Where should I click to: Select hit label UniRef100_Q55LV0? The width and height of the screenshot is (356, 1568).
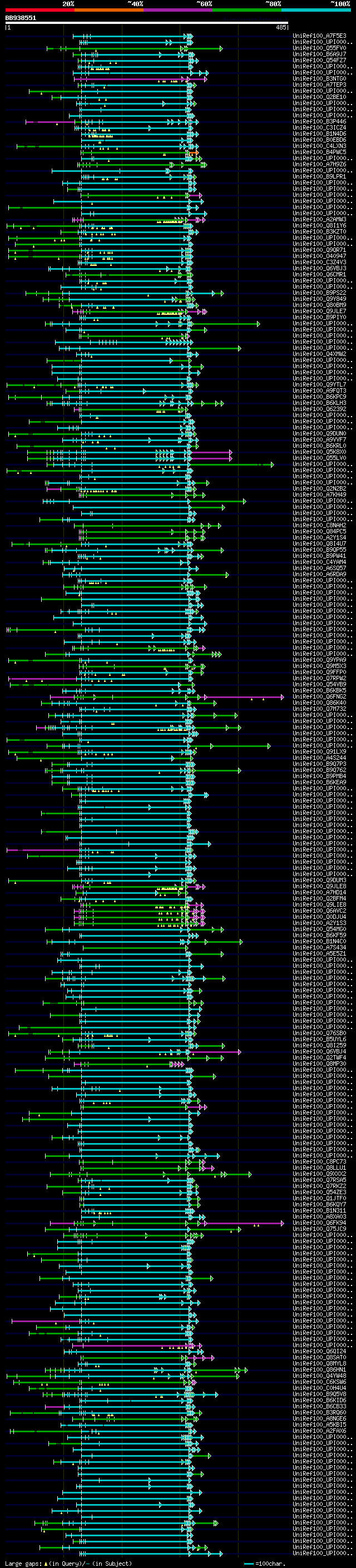click(x=319, y=458)
